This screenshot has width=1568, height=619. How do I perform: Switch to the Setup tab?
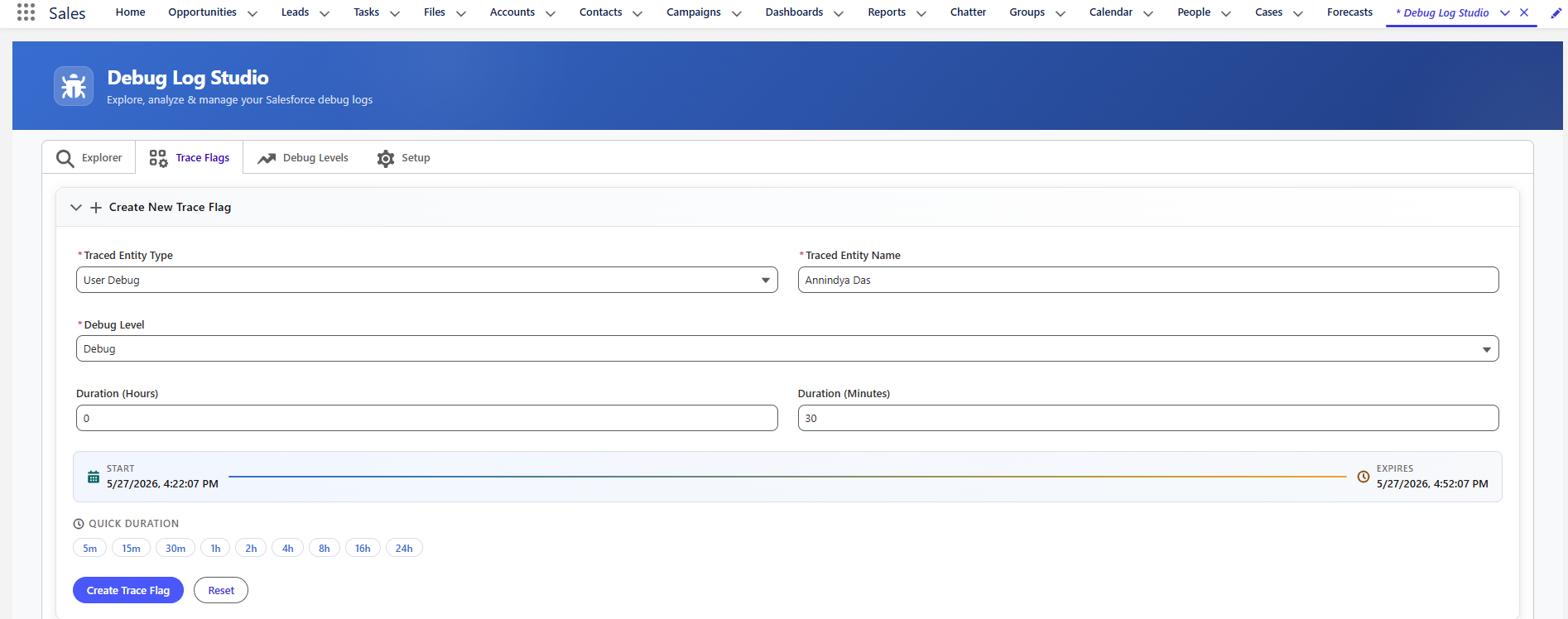pos(403,157)
